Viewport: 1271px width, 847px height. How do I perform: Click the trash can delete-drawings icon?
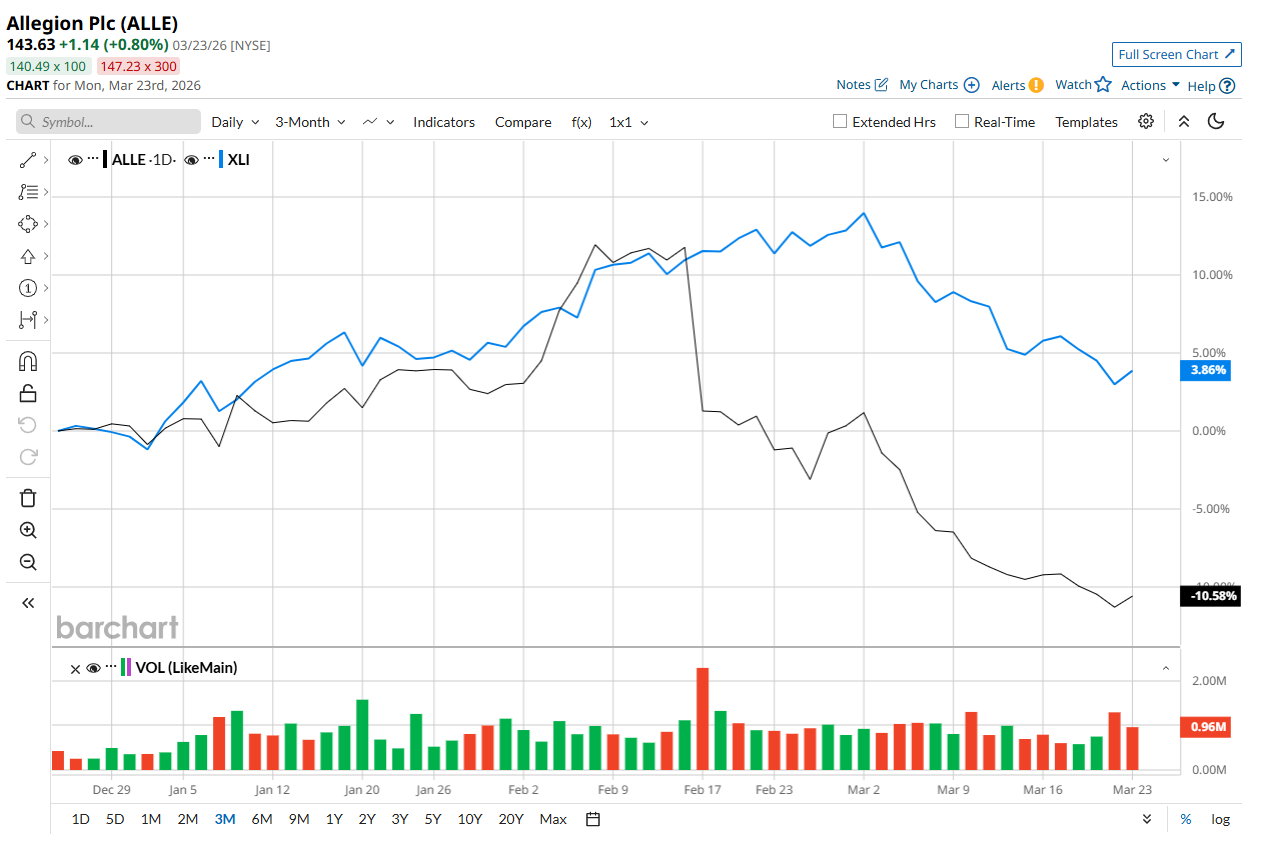[x=28, y=498]
